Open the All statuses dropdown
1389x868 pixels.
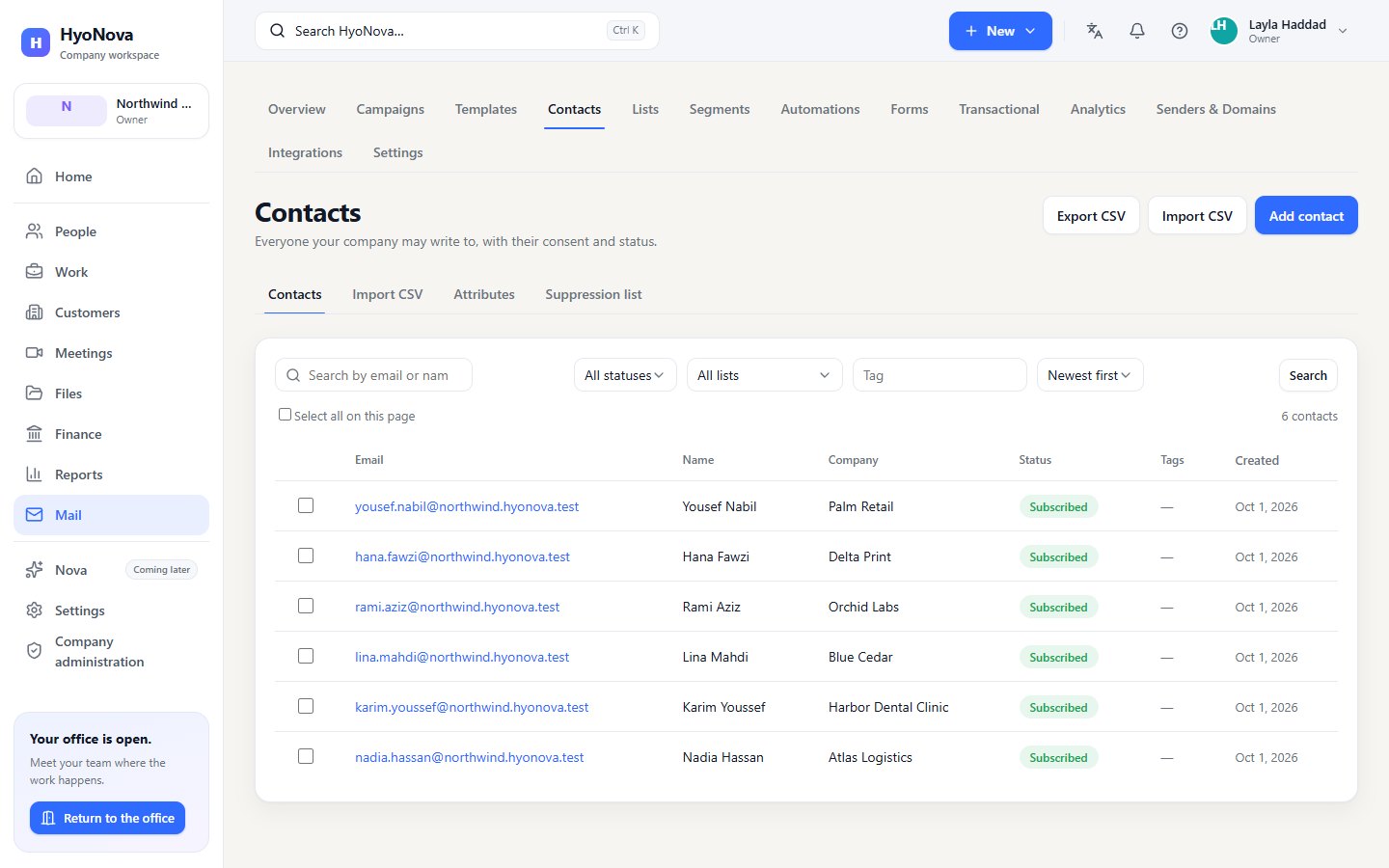(625, 375)
